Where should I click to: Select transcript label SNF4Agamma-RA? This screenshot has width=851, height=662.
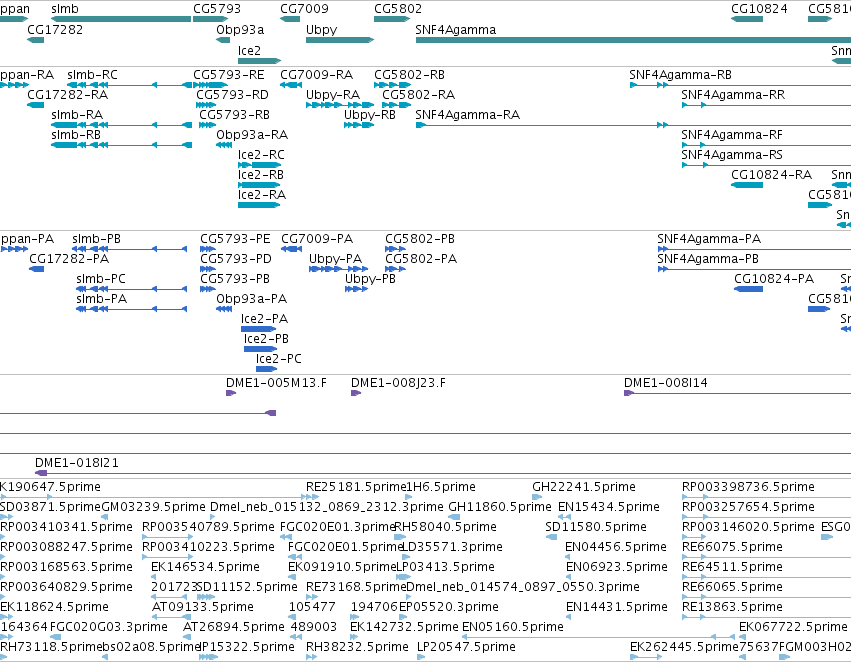coord(467,115)
